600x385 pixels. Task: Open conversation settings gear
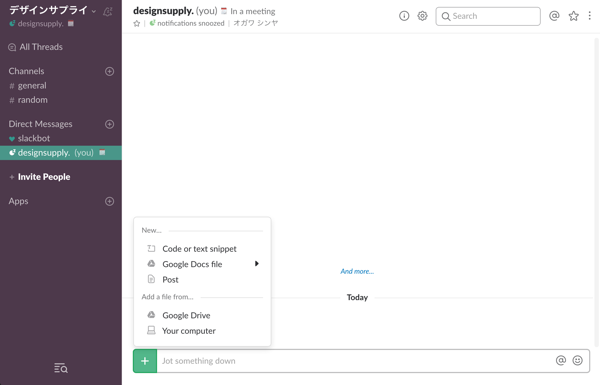422,16
